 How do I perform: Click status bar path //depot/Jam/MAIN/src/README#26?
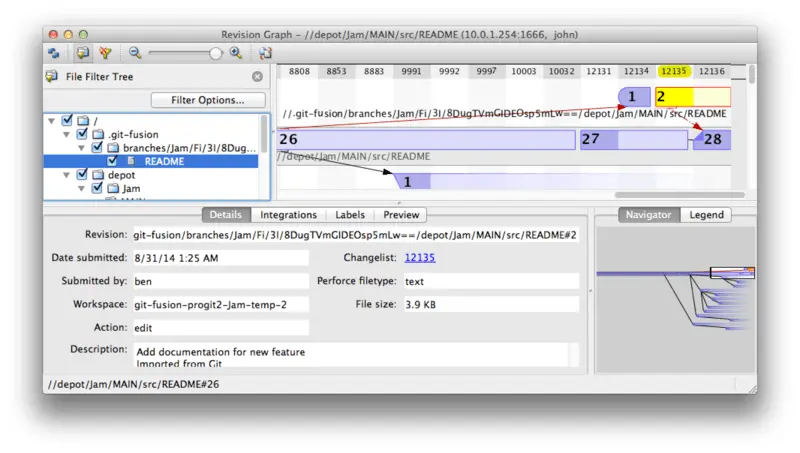tap(133, 384)
